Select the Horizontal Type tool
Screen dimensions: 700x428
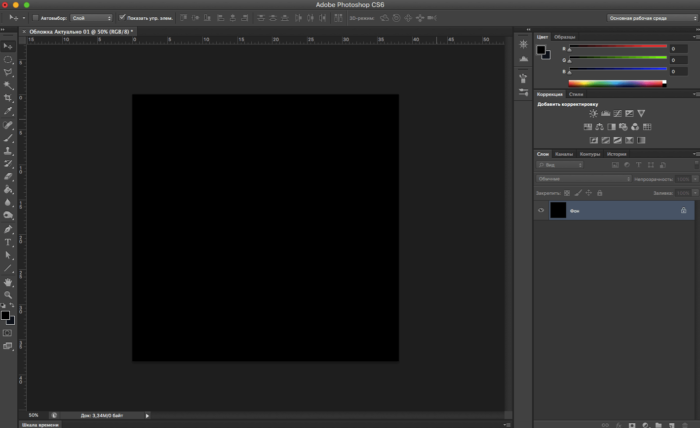[x=8, y=242]
